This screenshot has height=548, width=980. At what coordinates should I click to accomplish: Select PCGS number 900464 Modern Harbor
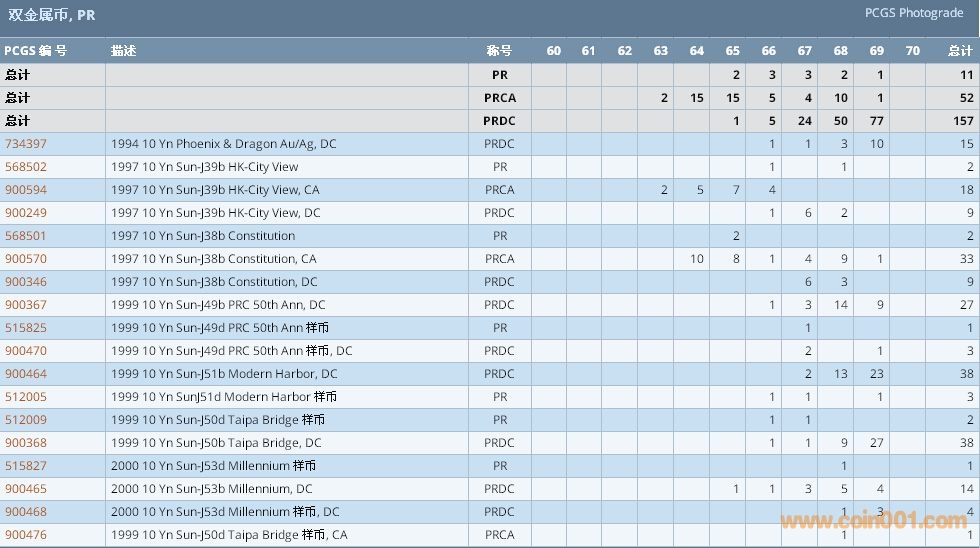[x=26, y=374]
